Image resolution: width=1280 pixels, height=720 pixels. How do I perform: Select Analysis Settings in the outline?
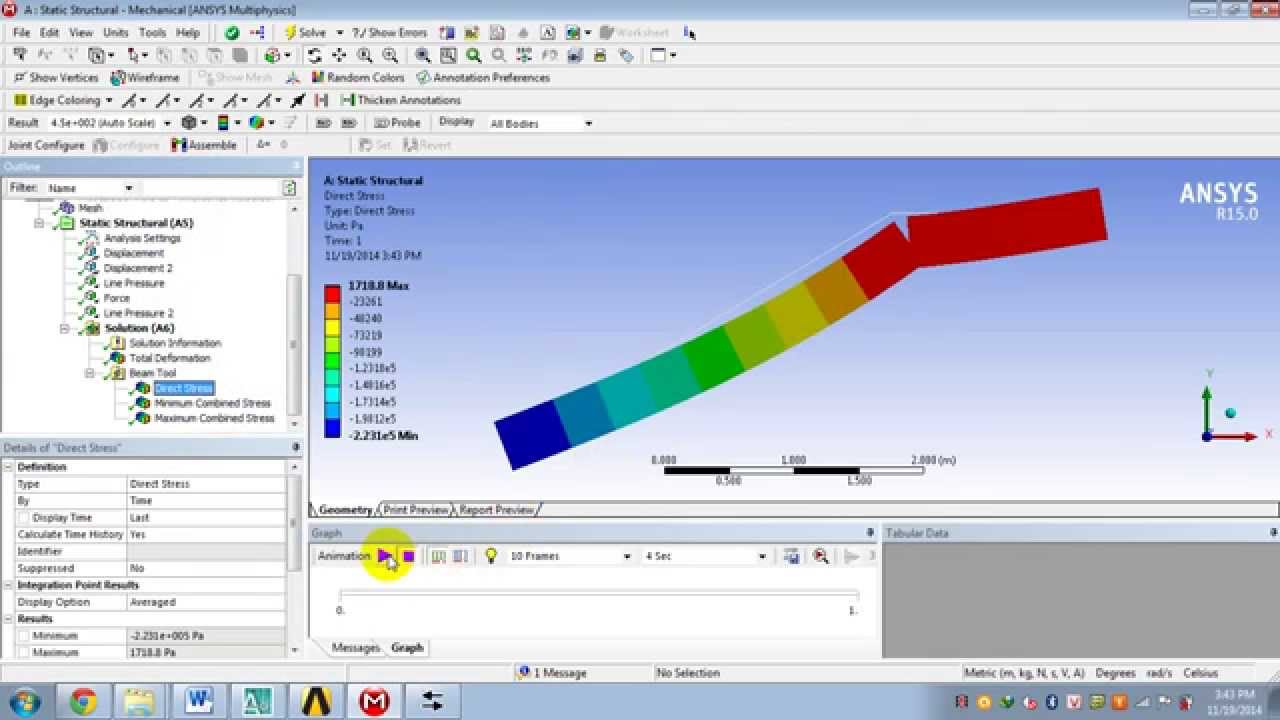coord(142,238)
